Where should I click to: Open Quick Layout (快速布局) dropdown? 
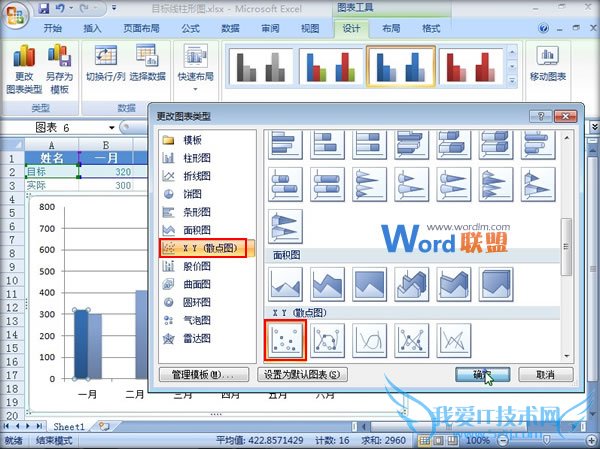(x=196, y=69)
